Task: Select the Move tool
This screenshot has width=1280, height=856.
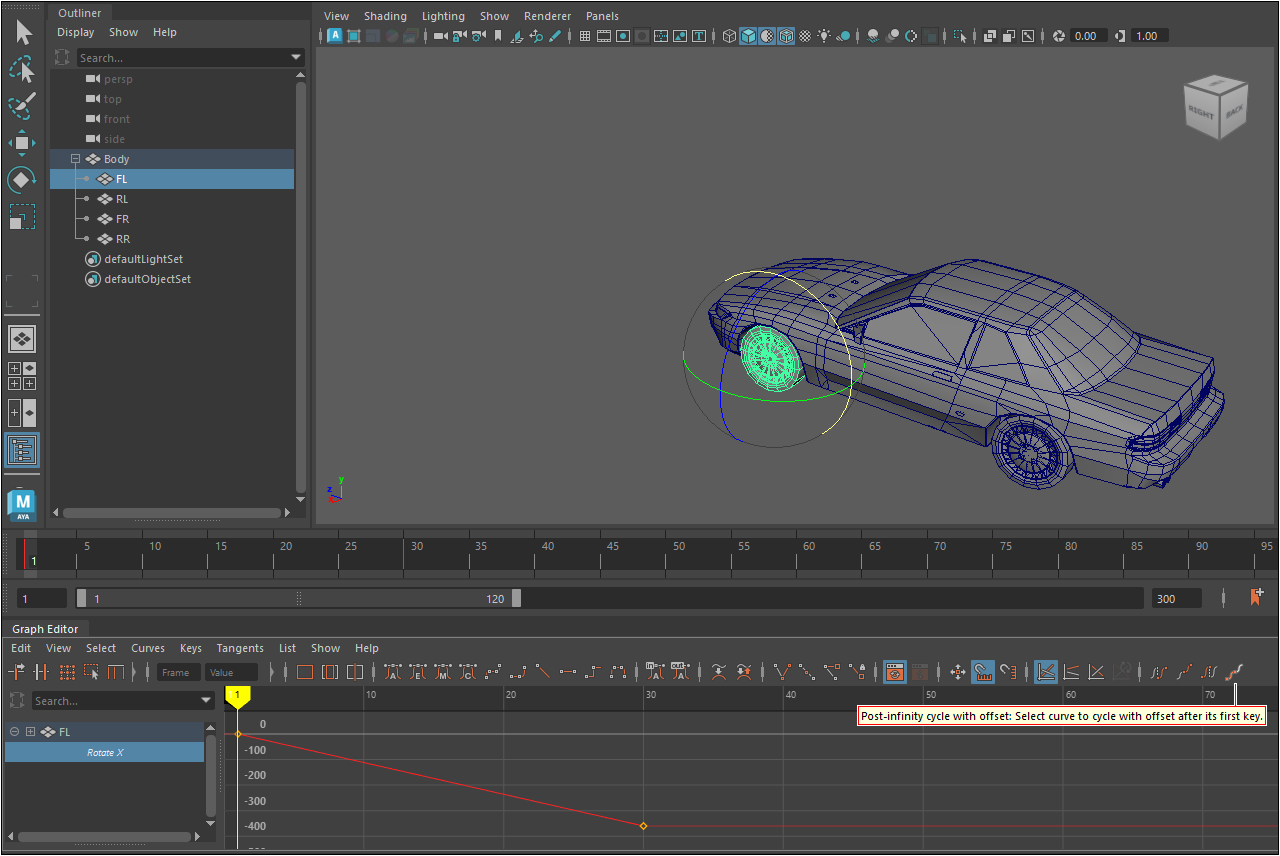Action: [x=22, y=142]
